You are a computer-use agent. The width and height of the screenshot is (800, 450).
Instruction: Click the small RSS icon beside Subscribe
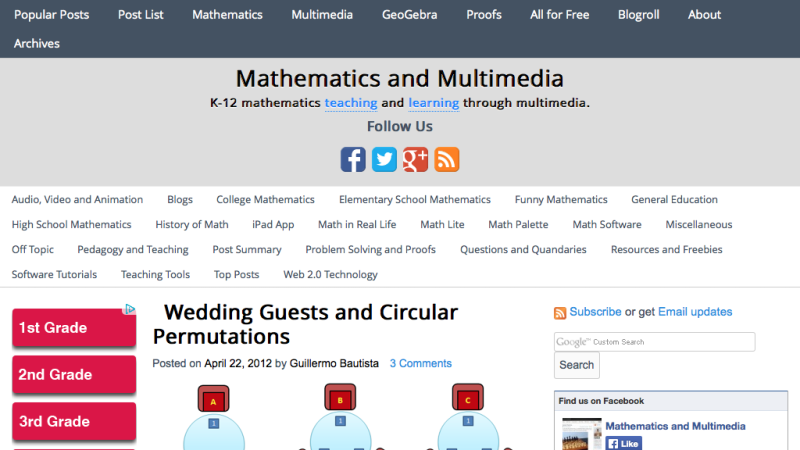(x=560, y=313)
